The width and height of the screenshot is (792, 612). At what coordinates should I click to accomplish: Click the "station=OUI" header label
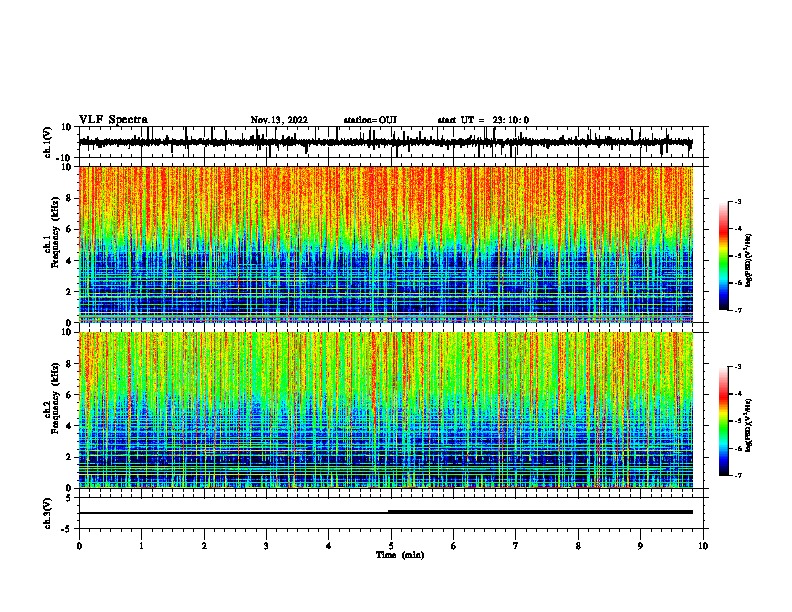pyautogui.click(x=370, y=120)
